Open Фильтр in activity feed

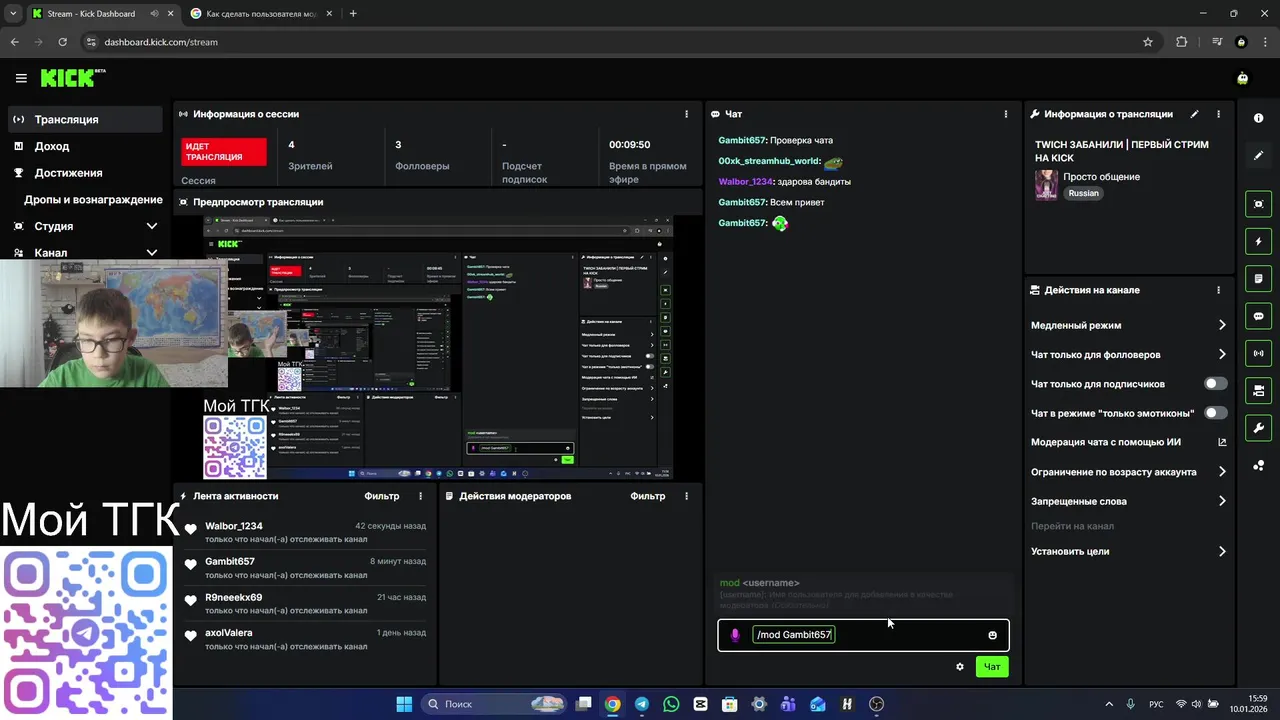(x=382, y=496)
